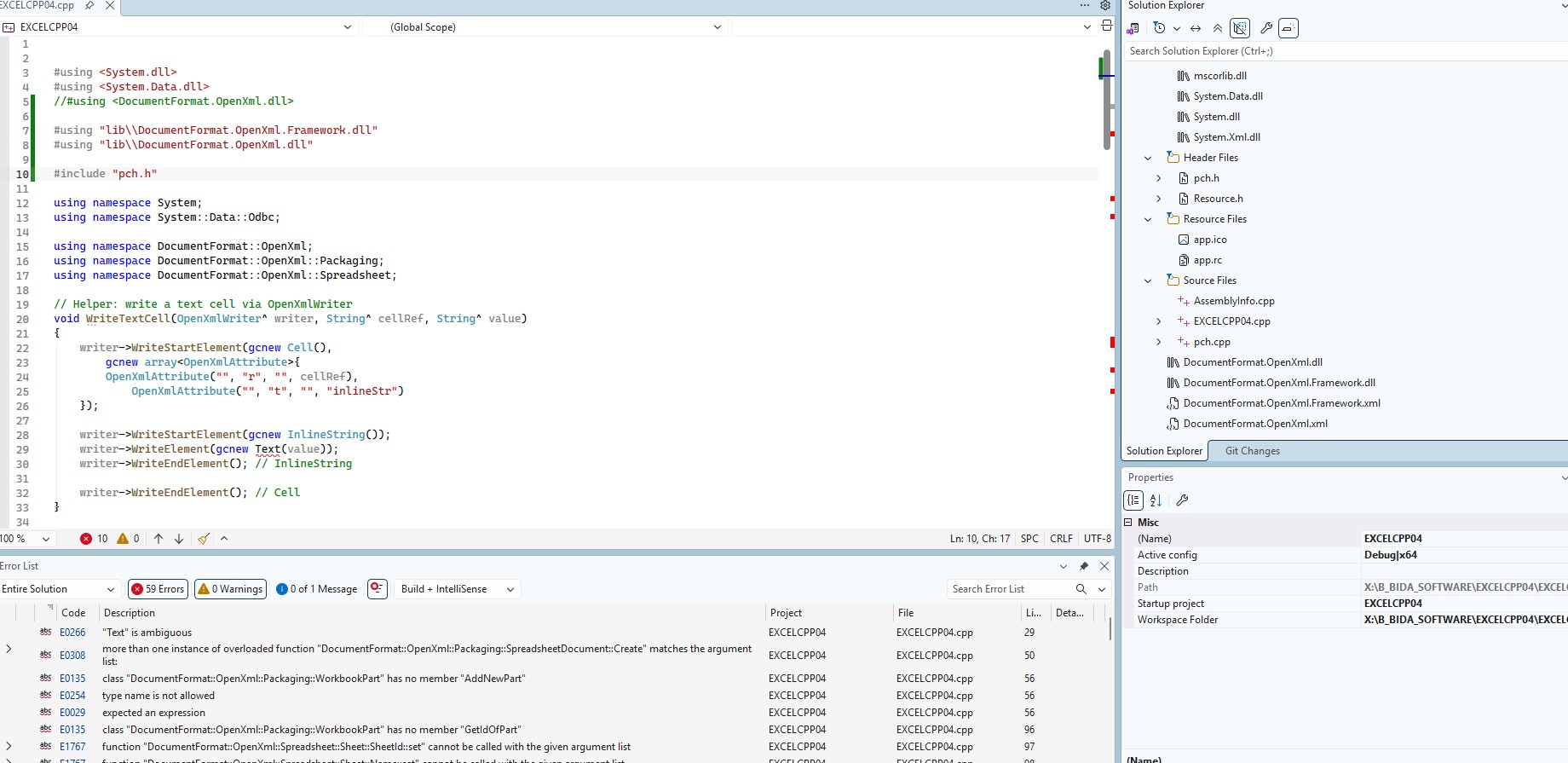Switch to Git Changes tab
The image size is (1568, 763).
(x=1252, y=451)
